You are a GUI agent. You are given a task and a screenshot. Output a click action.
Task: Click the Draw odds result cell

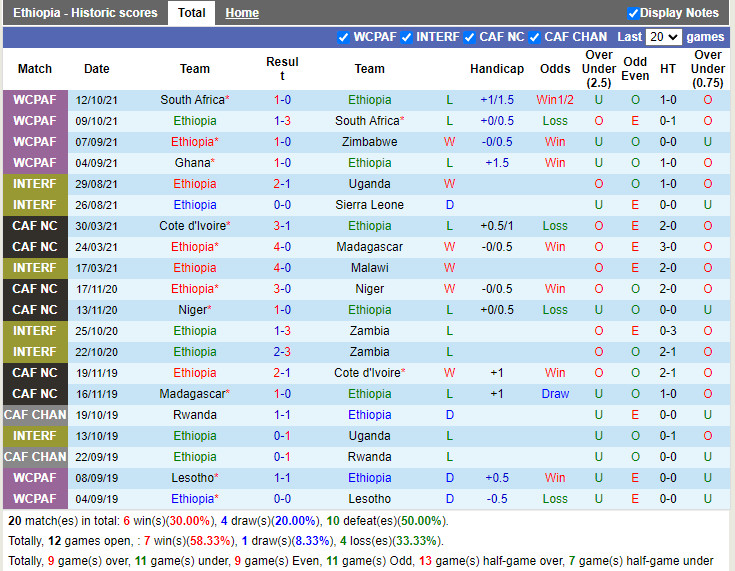(555, 394)
